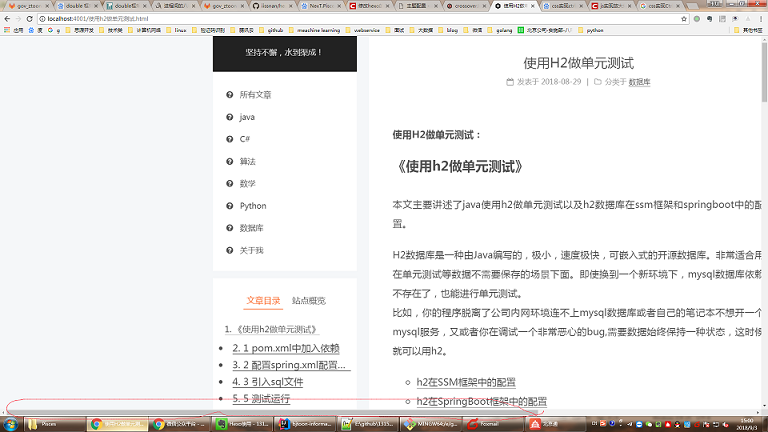Screen dimensions: 768x432
Task: Select the 站点概览 tab
Action: [x=309, y=301]
